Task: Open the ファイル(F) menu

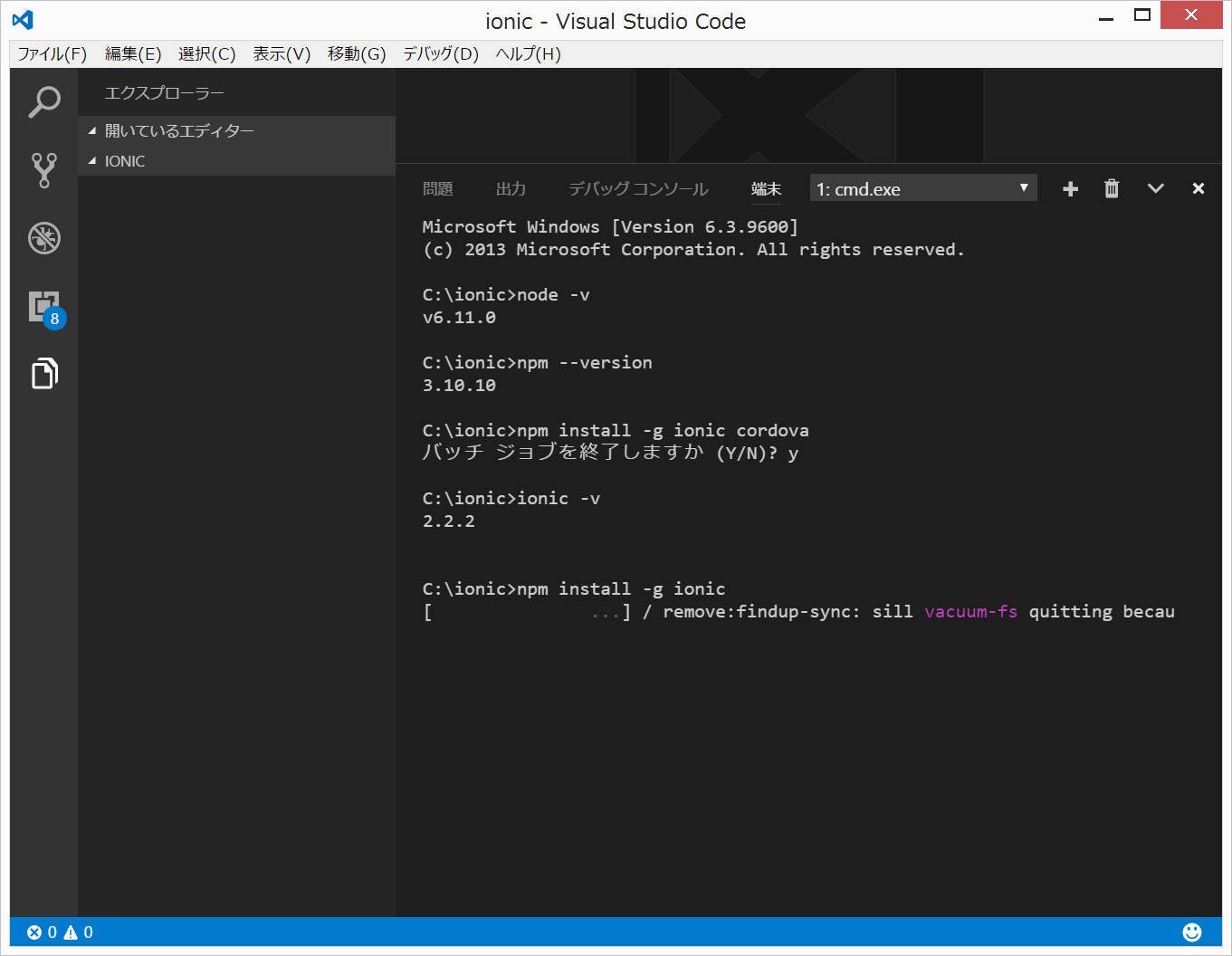Action: point(53,54)
